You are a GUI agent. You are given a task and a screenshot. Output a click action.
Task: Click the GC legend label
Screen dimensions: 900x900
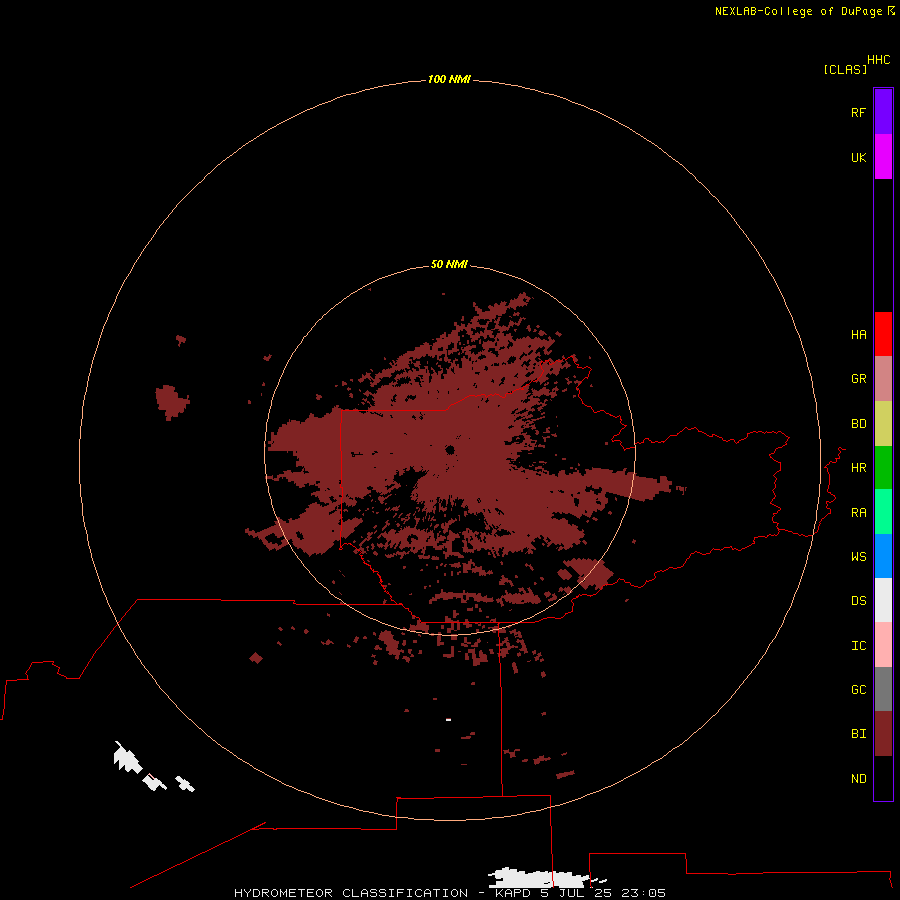tap(858, 689)
